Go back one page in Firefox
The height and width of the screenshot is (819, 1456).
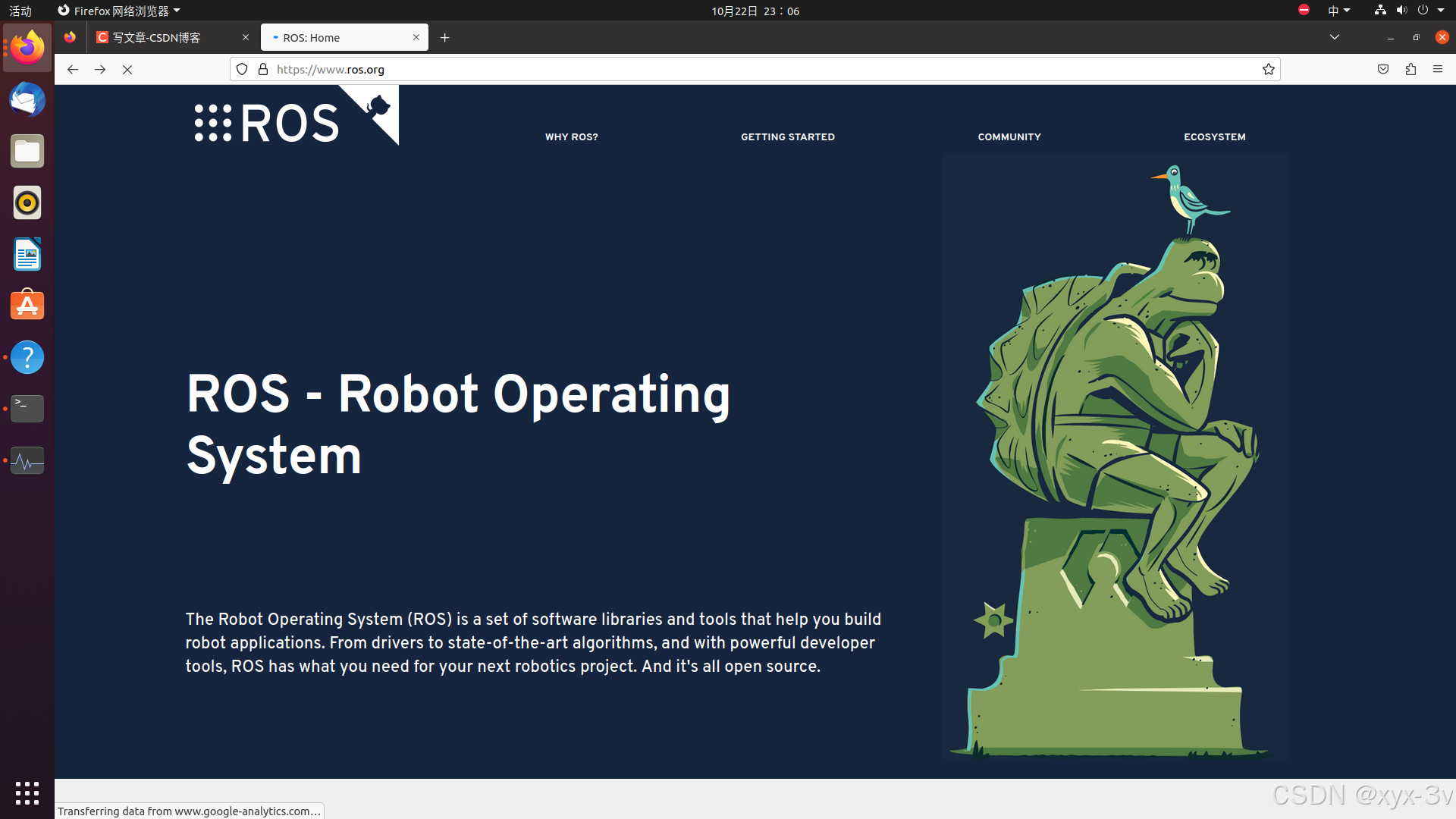(73, 69)
